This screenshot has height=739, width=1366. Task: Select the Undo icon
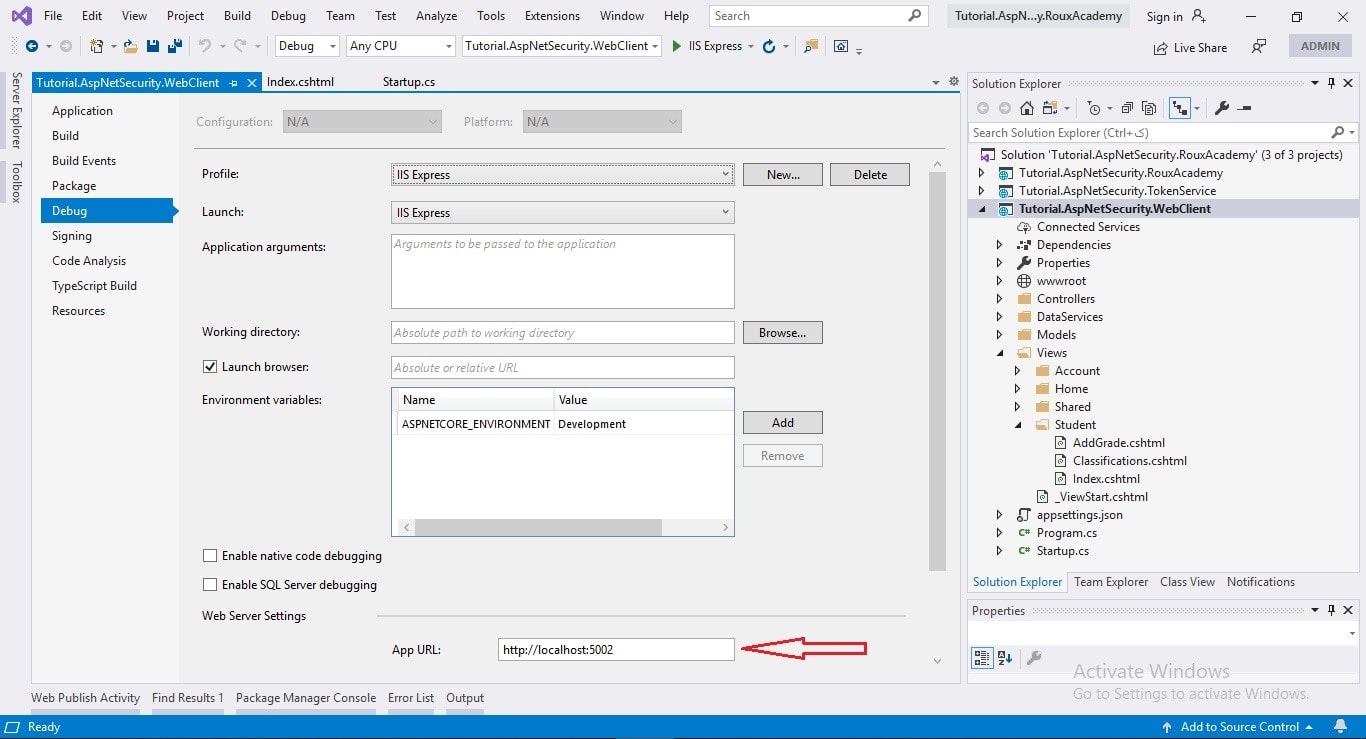point(205,46)
